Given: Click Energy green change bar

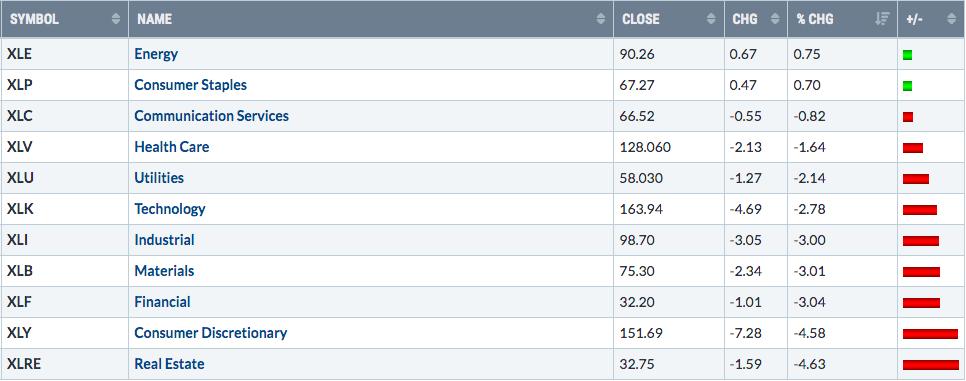Looking at the screenshot, I should 907,55.
